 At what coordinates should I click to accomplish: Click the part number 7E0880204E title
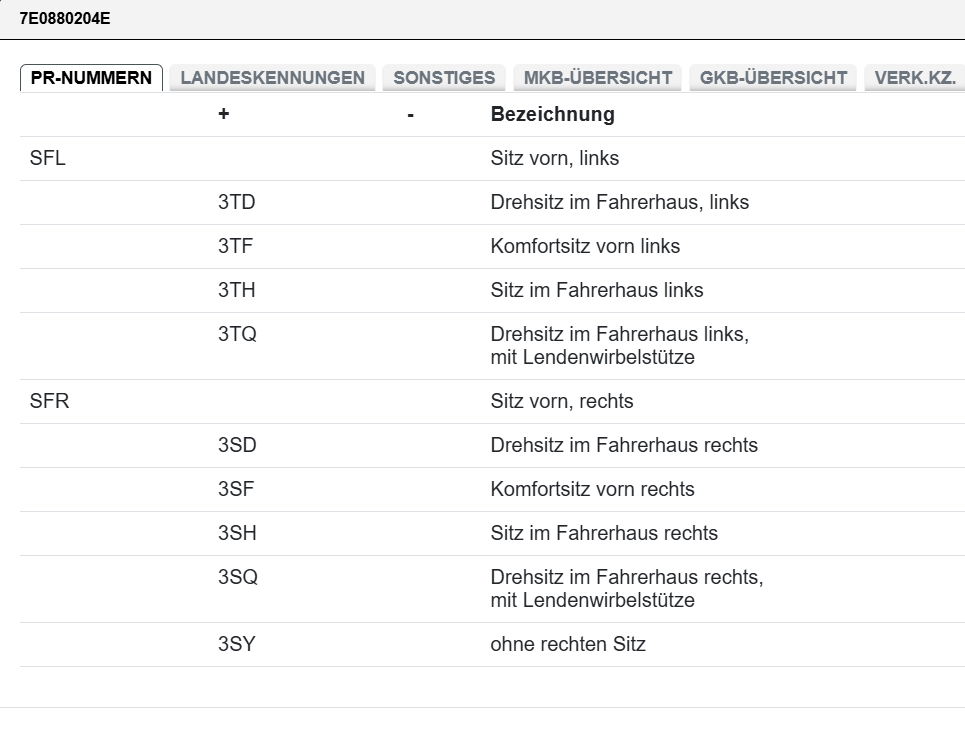[x=65, y=19]
